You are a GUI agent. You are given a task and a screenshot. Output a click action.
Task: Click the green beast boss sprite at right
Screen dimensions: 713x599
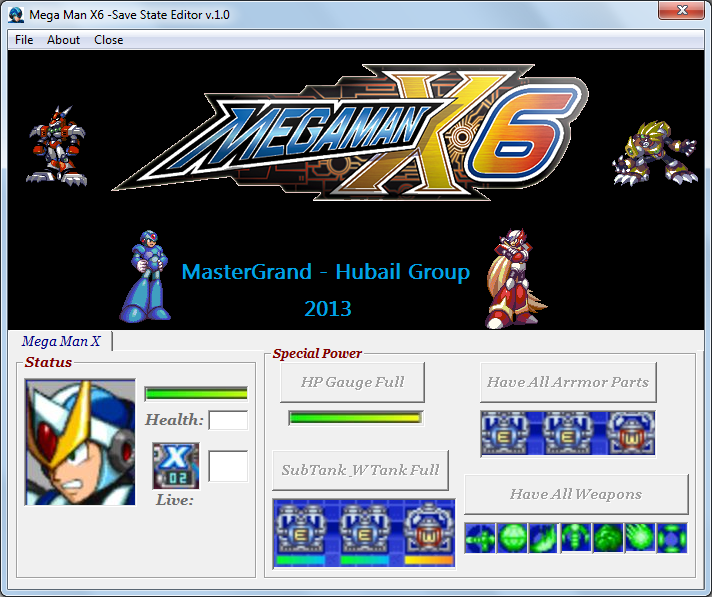tap(656, 153)
